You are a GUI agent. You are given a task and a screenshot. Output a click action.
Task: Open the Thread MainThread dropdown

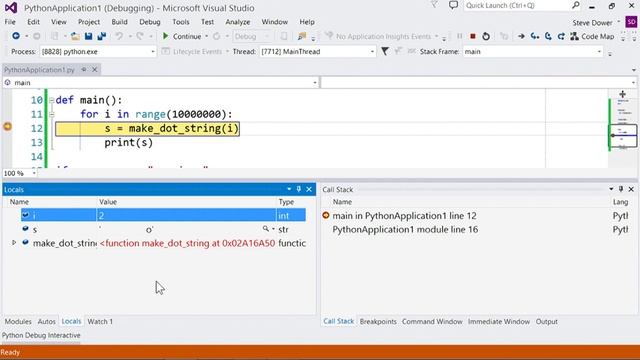click(372, 52)
